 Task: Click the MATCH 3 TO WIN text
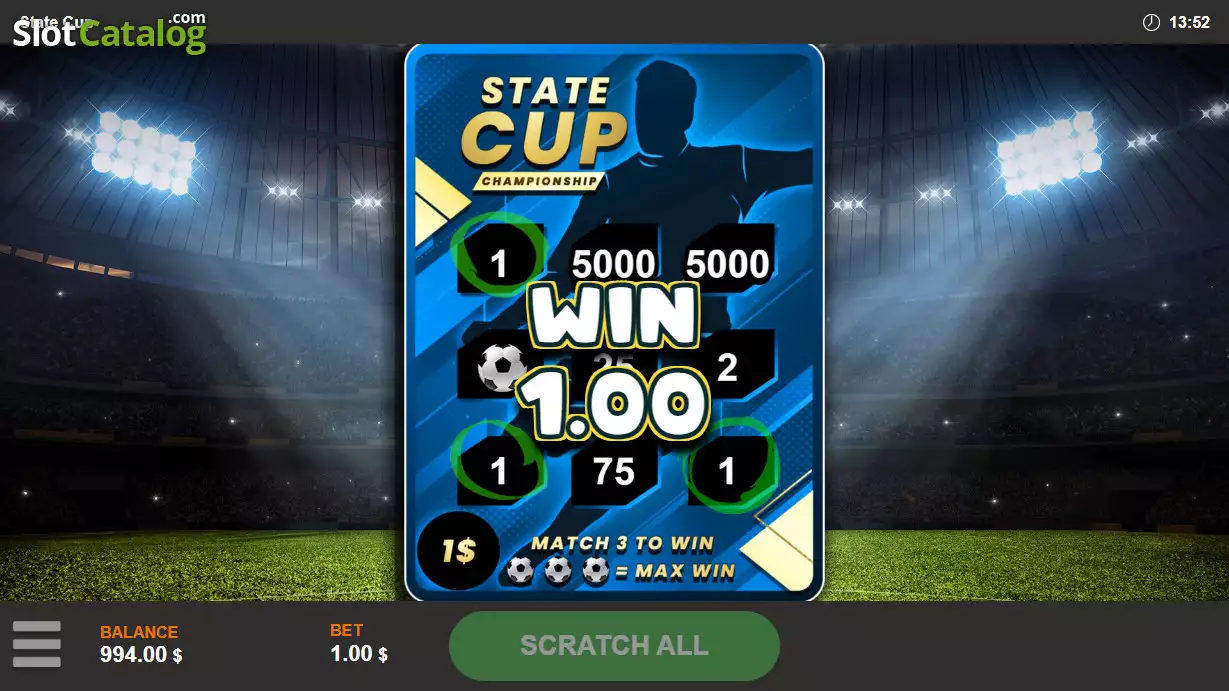(622, 543)
